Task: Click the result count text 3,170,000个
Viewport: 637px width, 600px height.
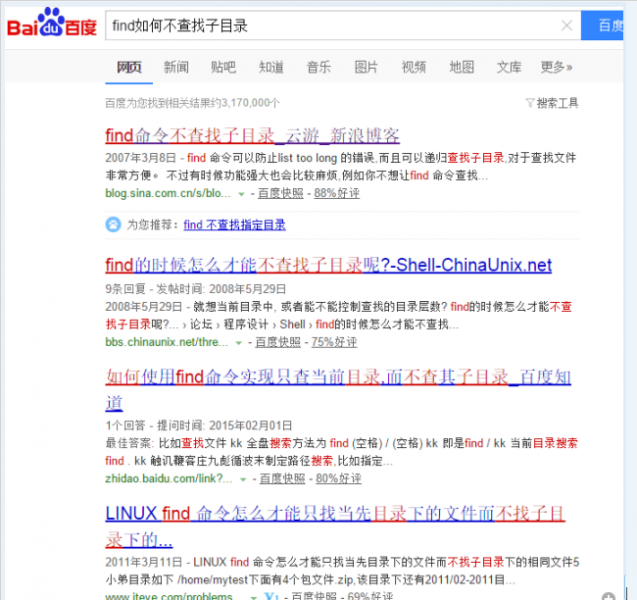Action: 250,103
